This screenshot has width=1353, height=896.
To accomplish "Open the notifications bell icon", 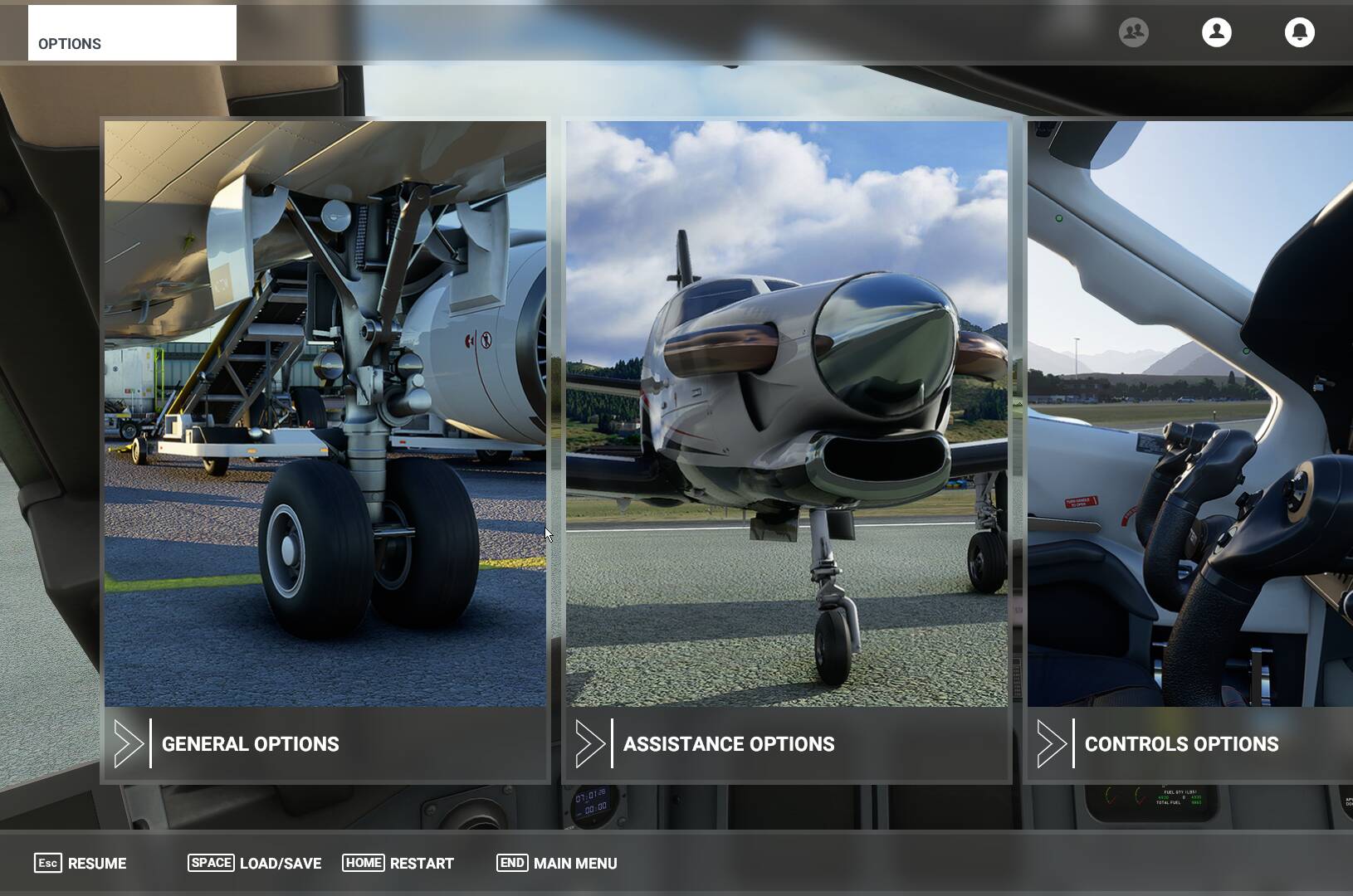I will click(1299, 32).
